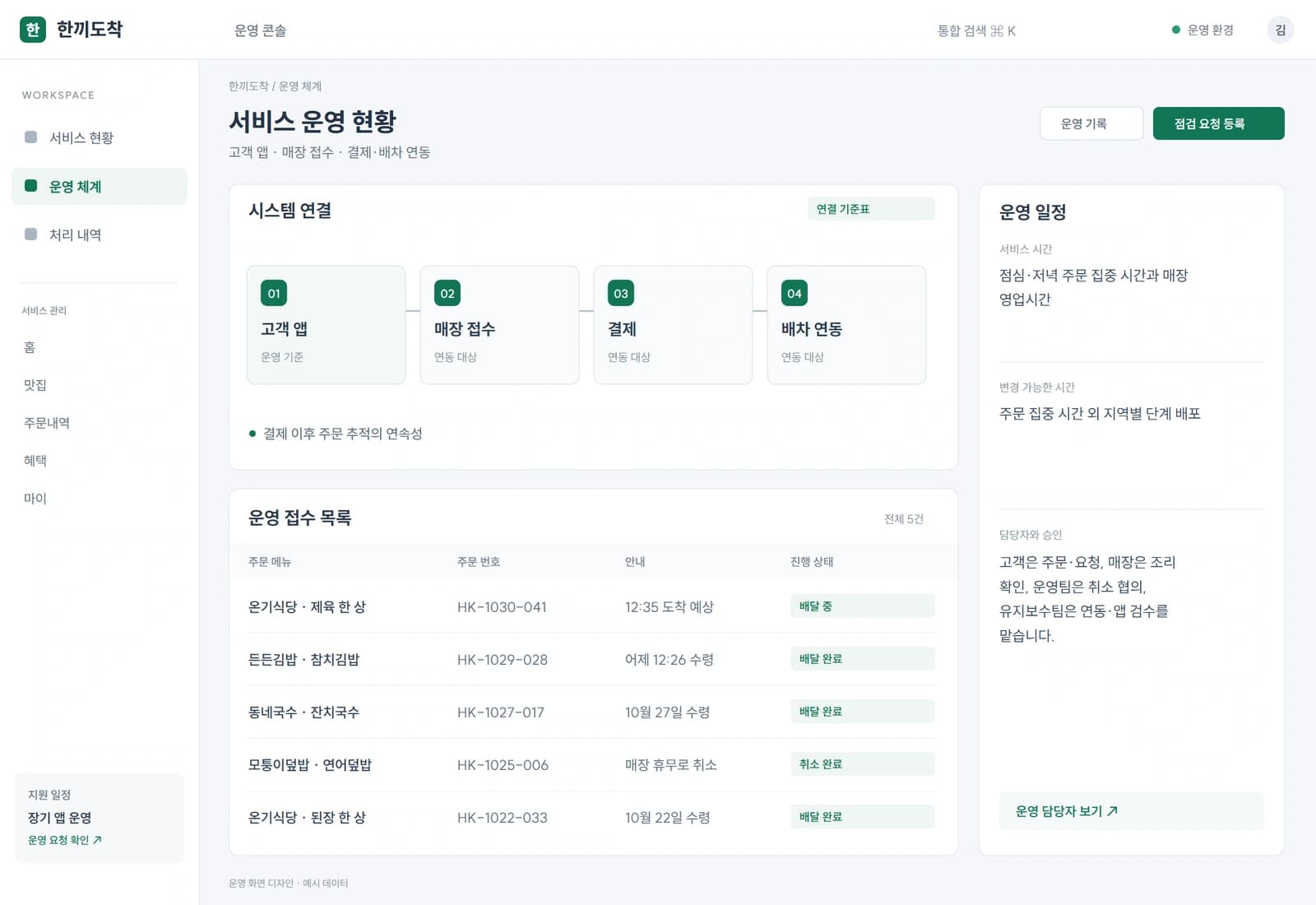Click 온기식당 · 된장 한 상 row name
1316x905 pixels.
pos(307,818)
